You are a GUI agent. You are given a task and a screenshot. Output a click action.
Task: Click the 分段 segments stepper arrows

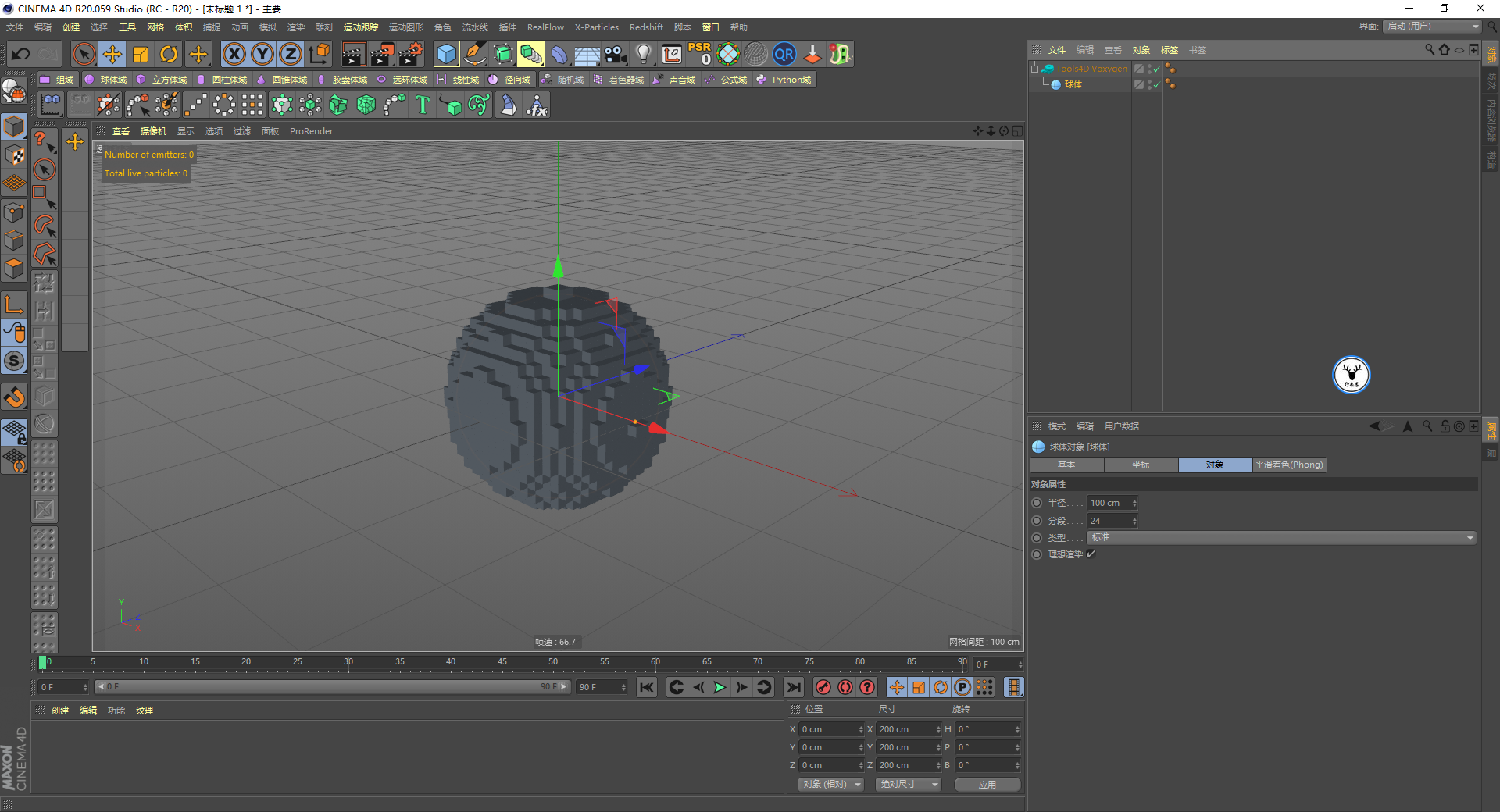point(1134,521)
